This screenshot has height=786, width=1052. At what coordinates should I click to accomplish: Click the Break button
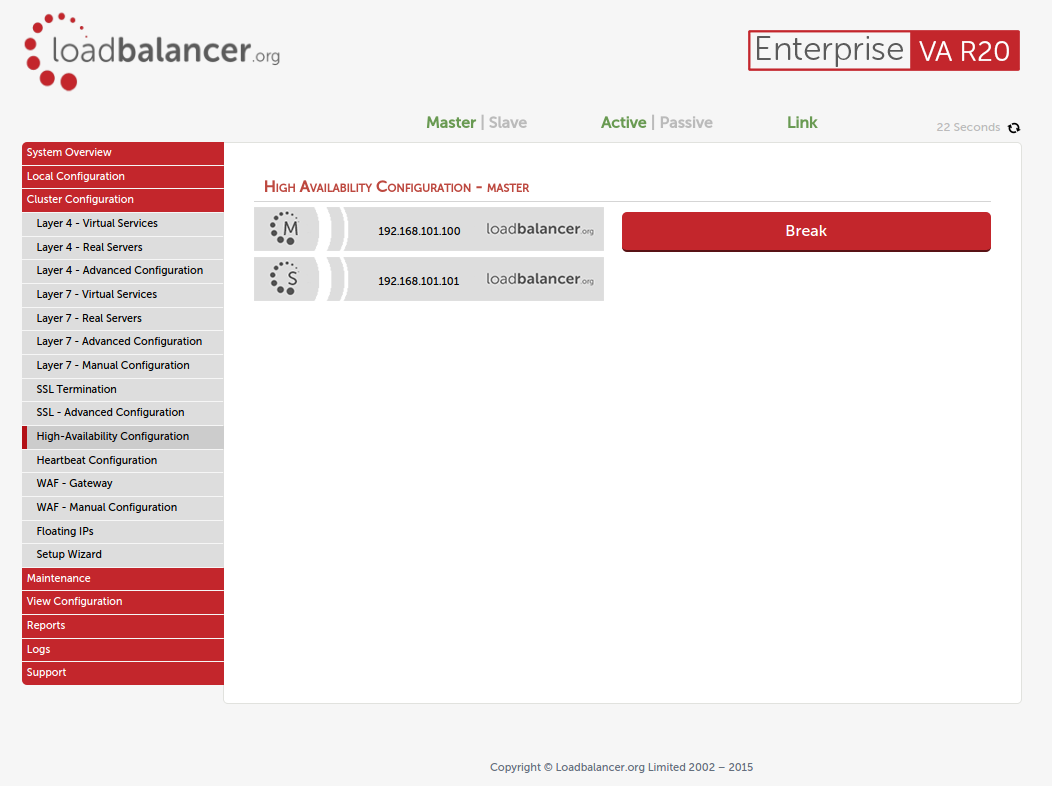(806, 231)
